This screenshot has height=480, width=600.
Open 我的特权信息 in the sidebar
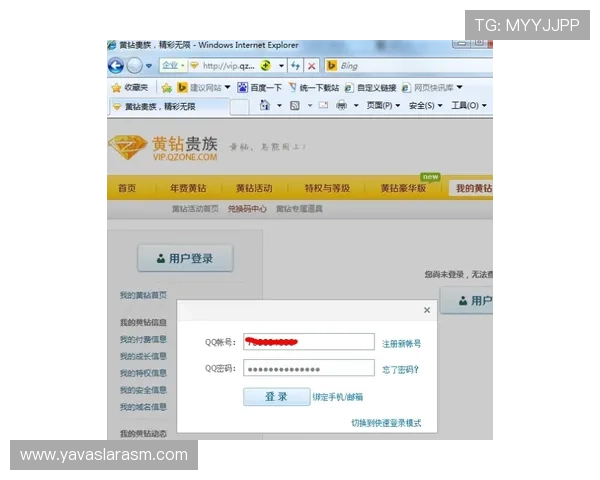click(x=143, y=373)
